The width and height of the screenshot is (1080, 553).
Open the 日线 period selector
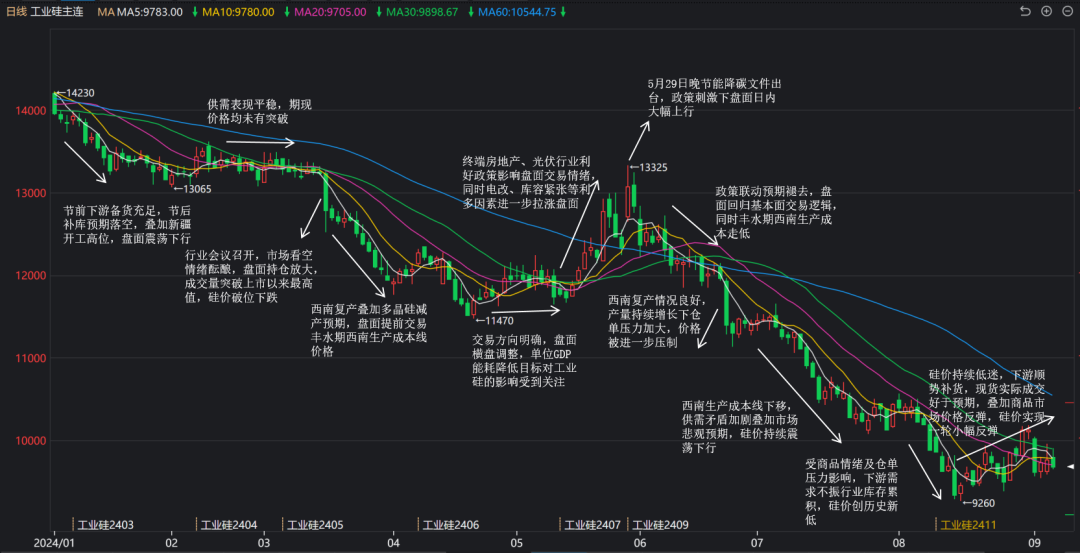(16, 12)
